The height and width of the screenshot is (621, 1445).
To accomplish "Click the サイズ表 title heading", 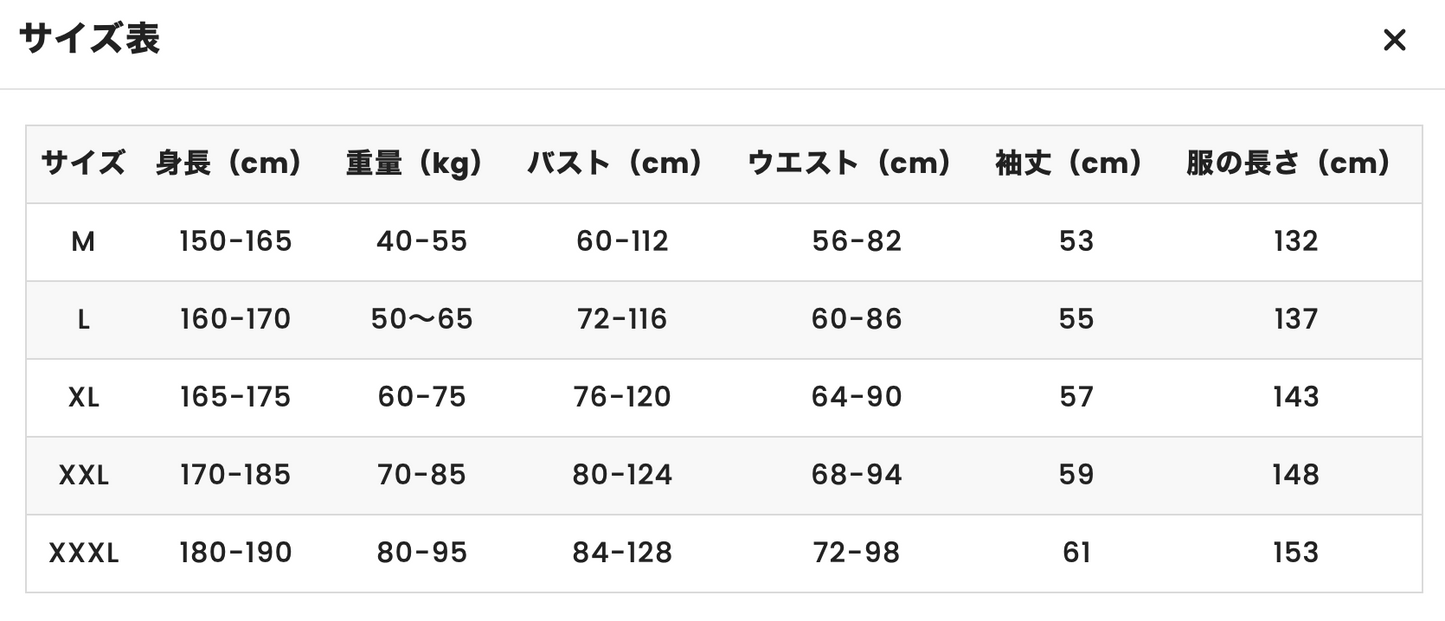I will [89, 39].
